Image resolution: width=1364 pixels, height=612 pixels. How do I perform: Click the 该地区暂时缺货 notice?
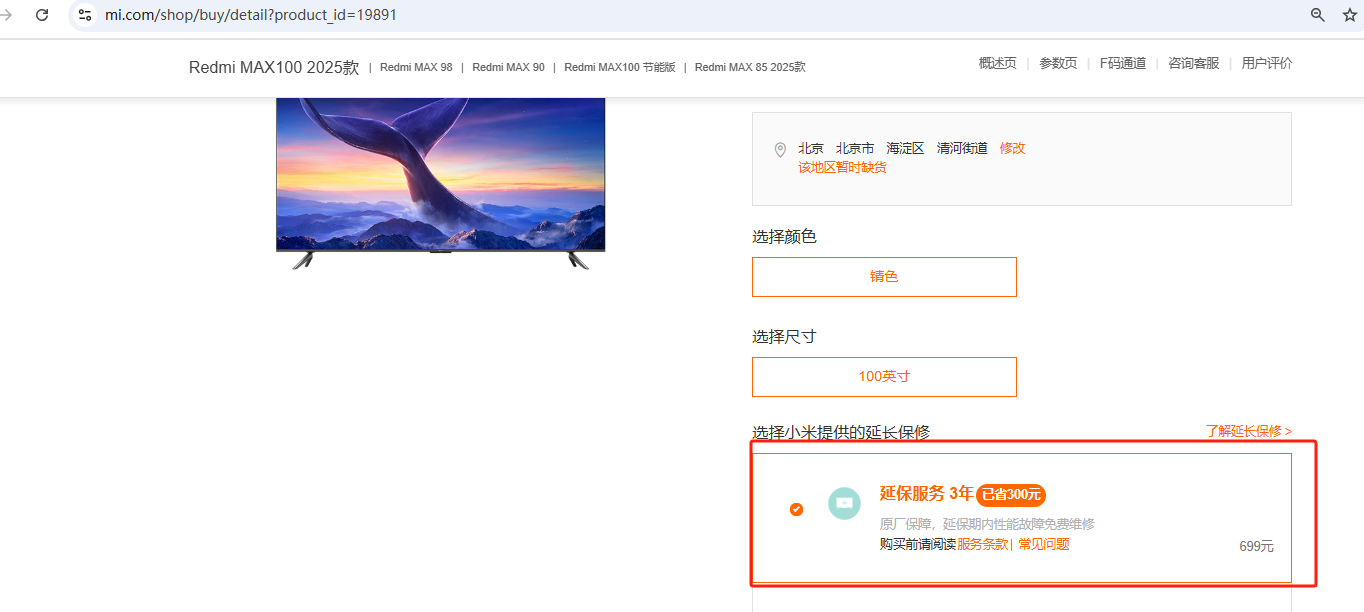(842, 167)
